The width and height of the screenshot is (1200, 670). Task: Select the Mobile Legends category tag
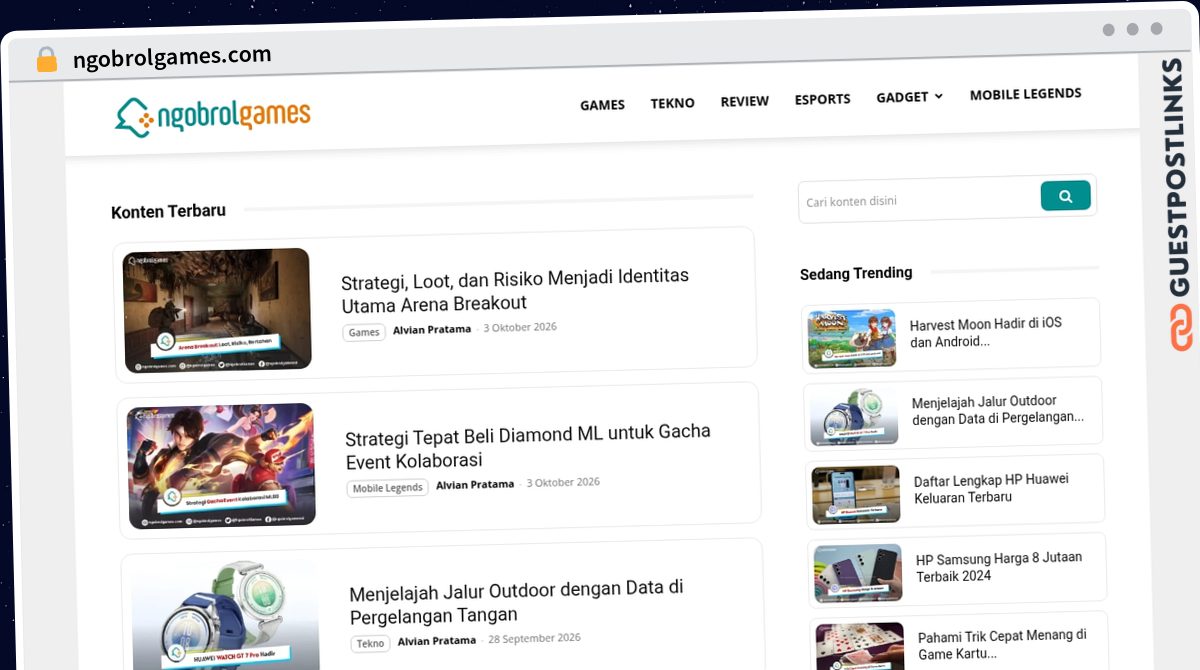coord(388,488)
